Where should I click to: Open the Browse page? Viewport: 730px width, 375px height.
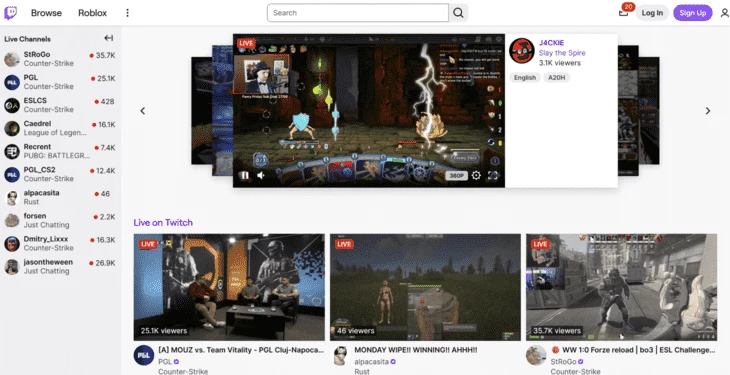click(46, 13)
